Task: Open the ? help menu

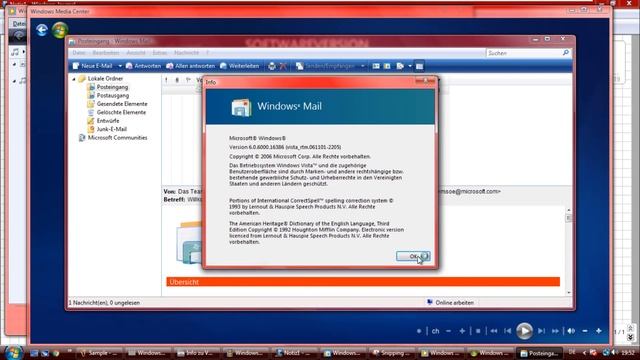Action: coord(207,53)
